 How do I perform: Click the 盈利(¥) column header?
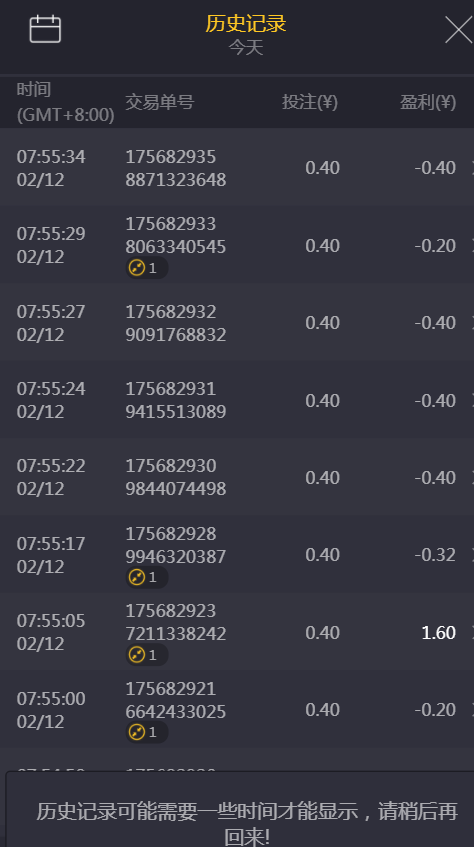[428, 102]
